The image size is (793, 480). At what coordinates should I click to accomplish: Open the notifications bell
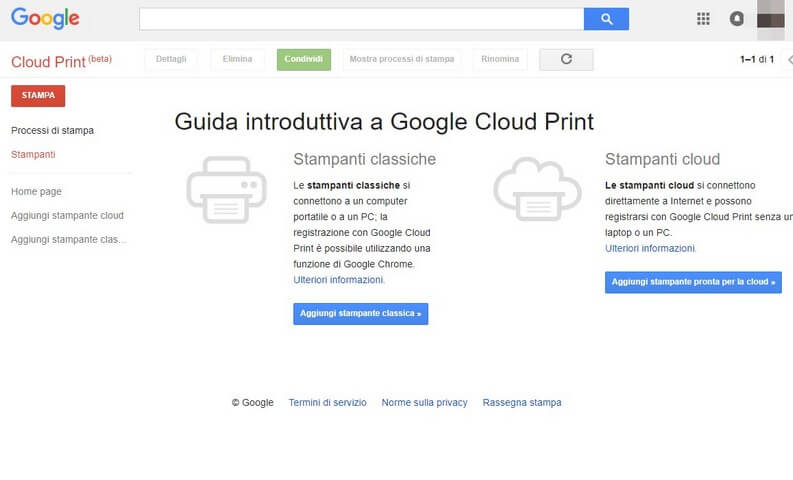tap(736, 19)
